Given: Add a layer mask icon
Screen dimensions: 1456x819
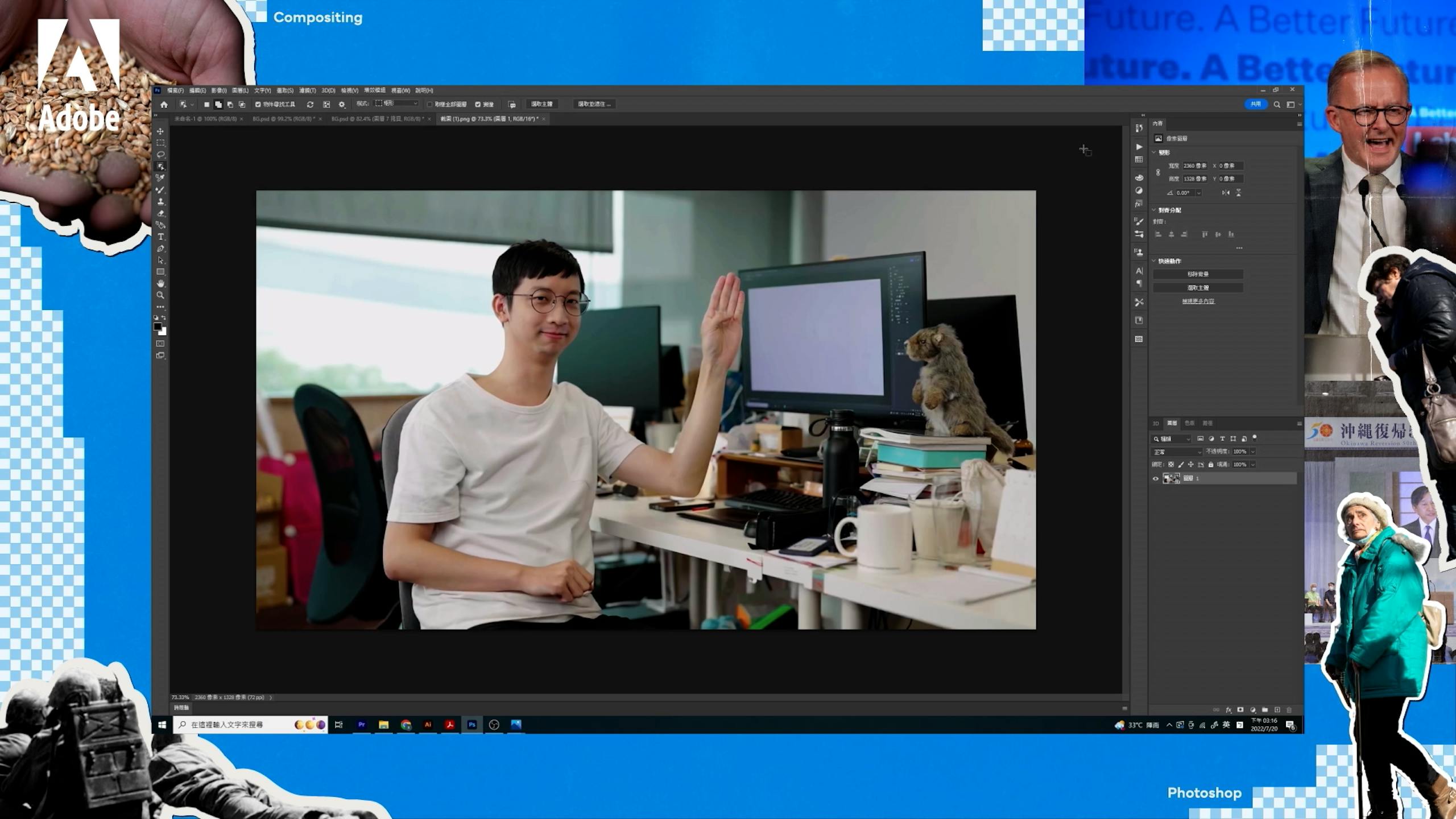Looking at the screenshot, I should click(1240, 710).
